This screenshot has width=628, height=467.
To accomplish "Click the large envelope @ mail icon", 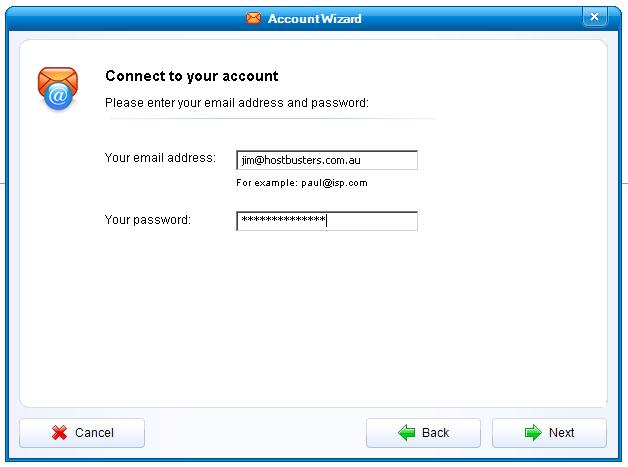I will 58,89.
